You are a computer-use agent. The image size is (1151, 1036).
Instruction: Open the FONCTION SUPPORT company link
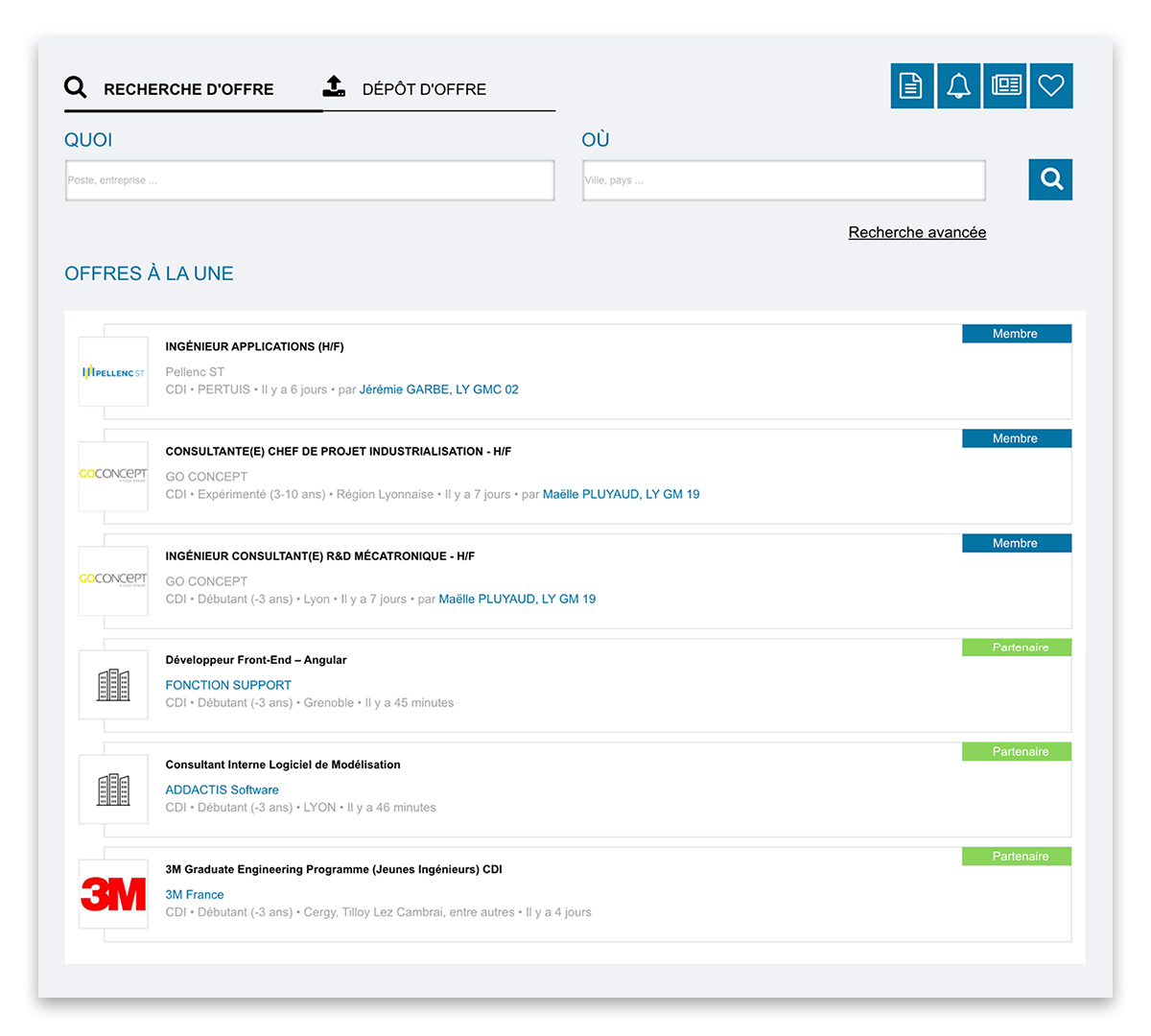click(228, 685)
